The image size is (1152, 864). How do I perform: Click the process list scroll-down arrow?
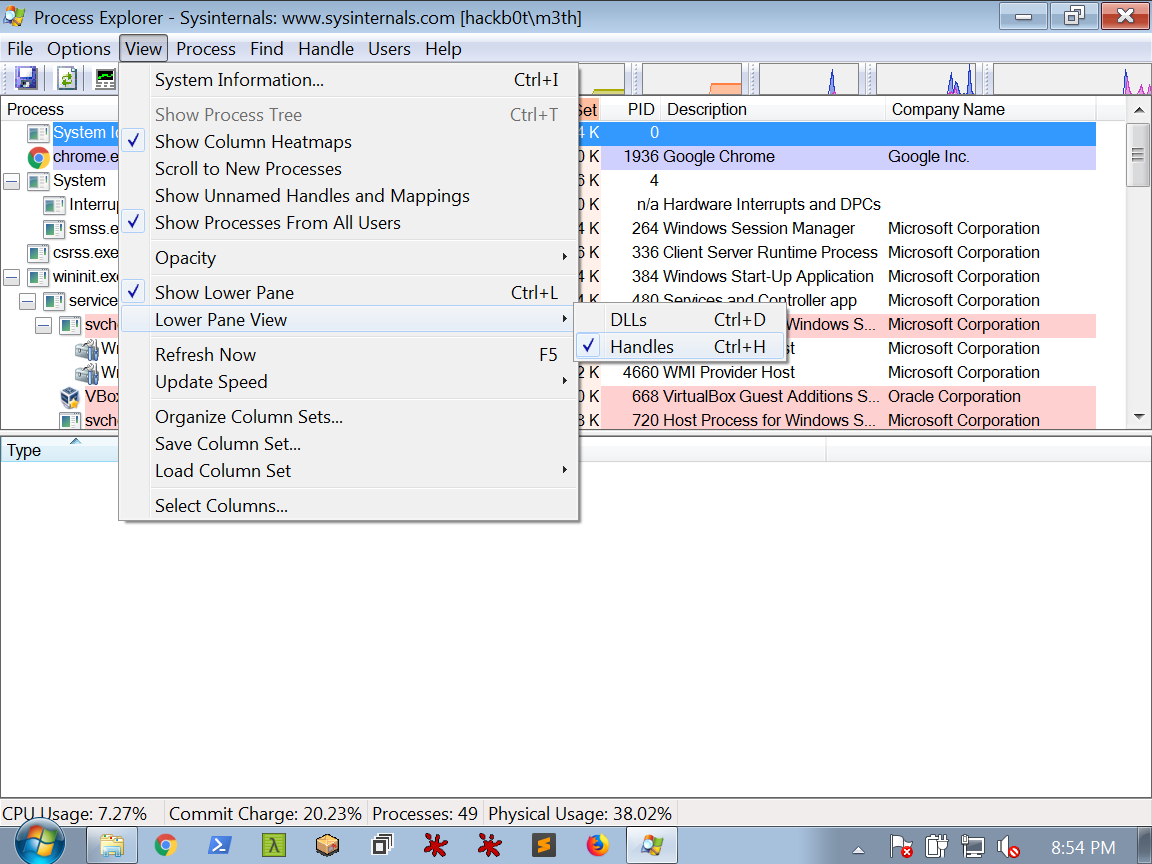point(1139,417)
